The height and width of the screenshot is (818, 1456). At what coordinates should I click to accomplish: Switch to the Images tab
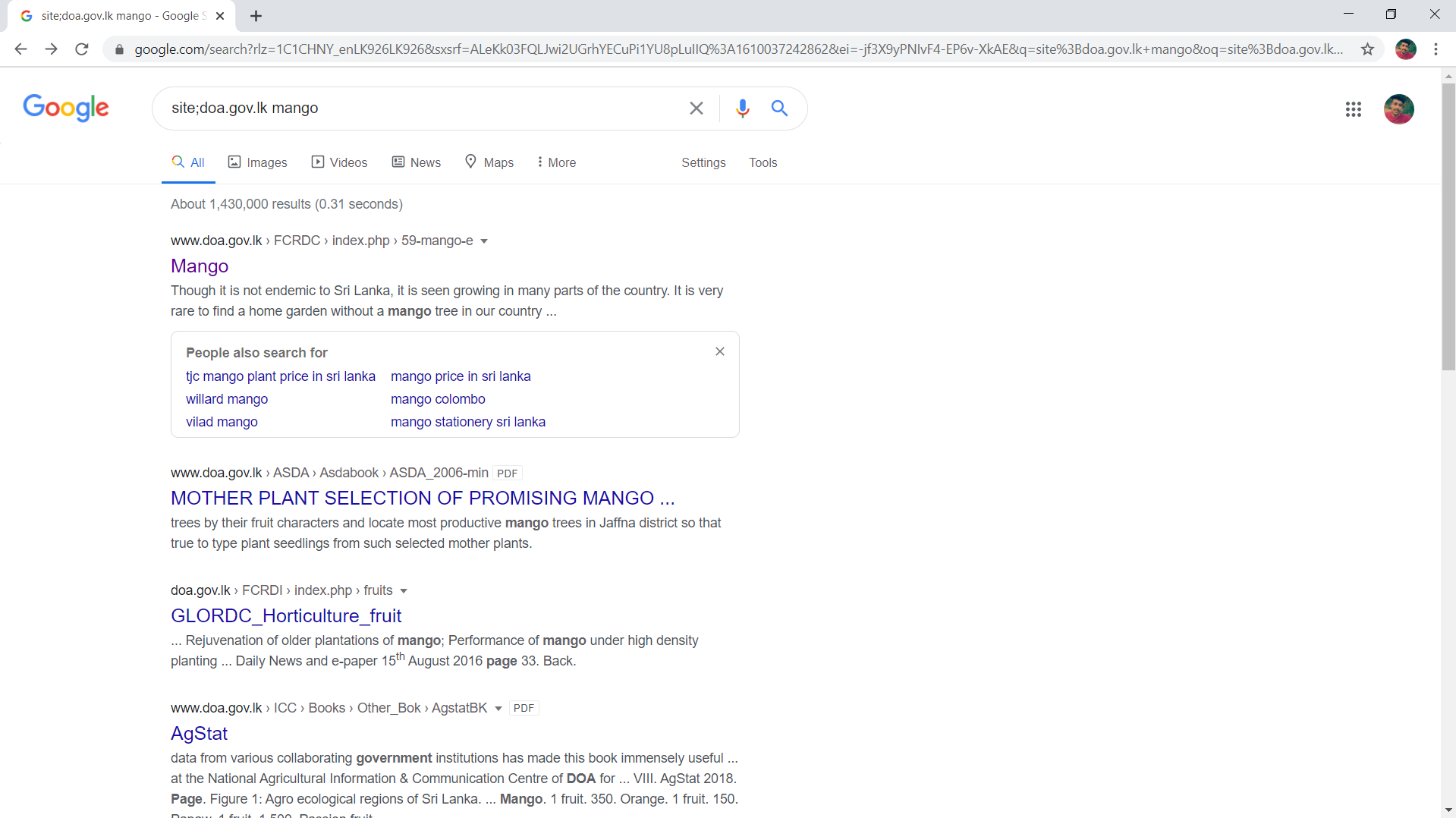[258, 162]
